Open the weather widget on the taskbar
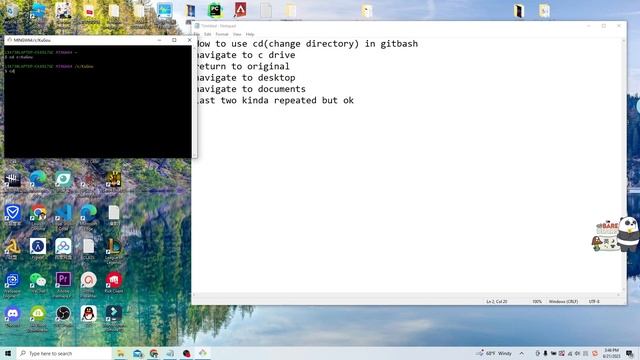Viewport: 640px width, 360px height. click(494, 353)
